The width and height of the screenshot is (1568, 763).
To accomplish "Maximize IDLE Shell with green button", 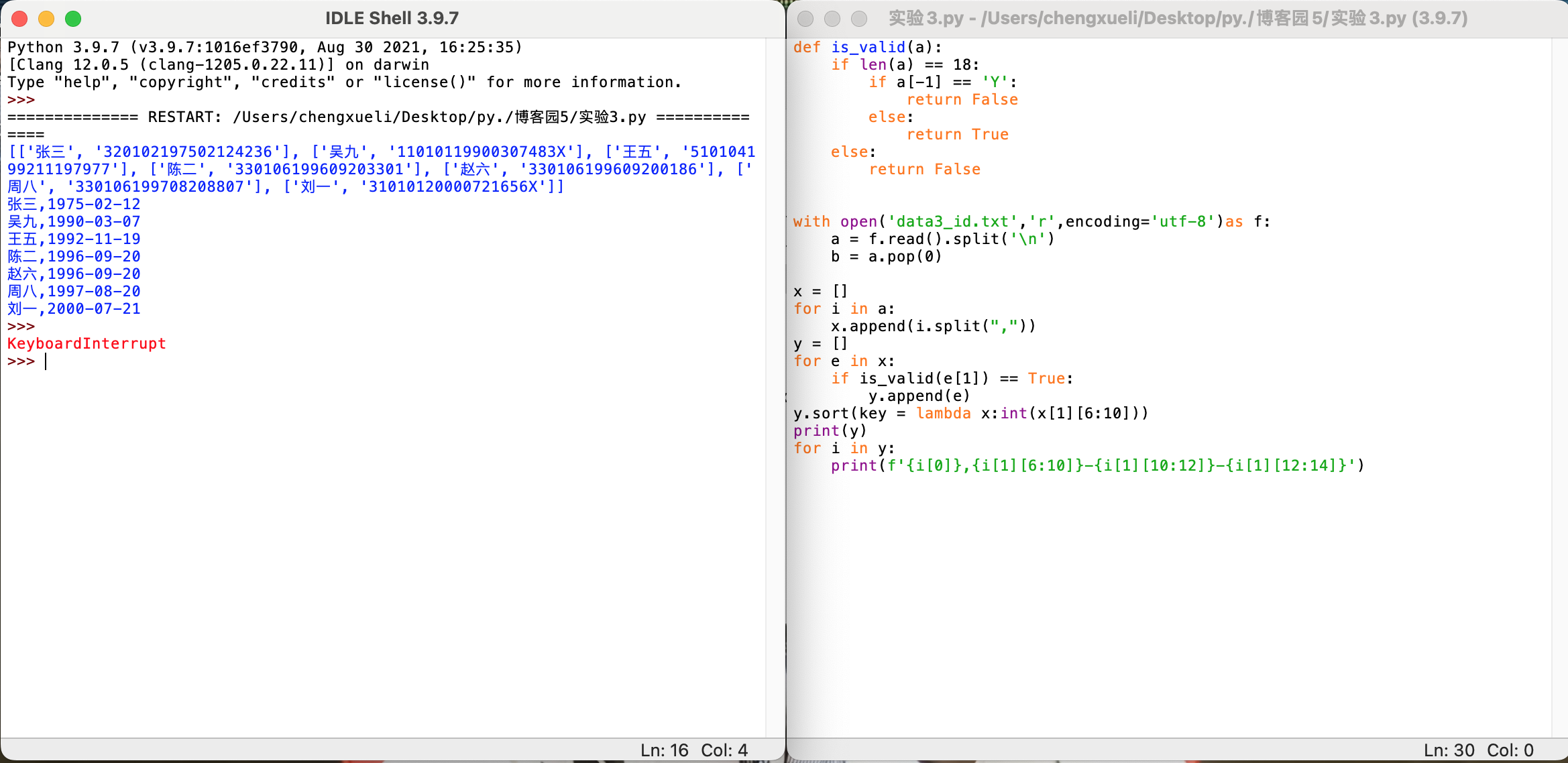I will (73, 19).
